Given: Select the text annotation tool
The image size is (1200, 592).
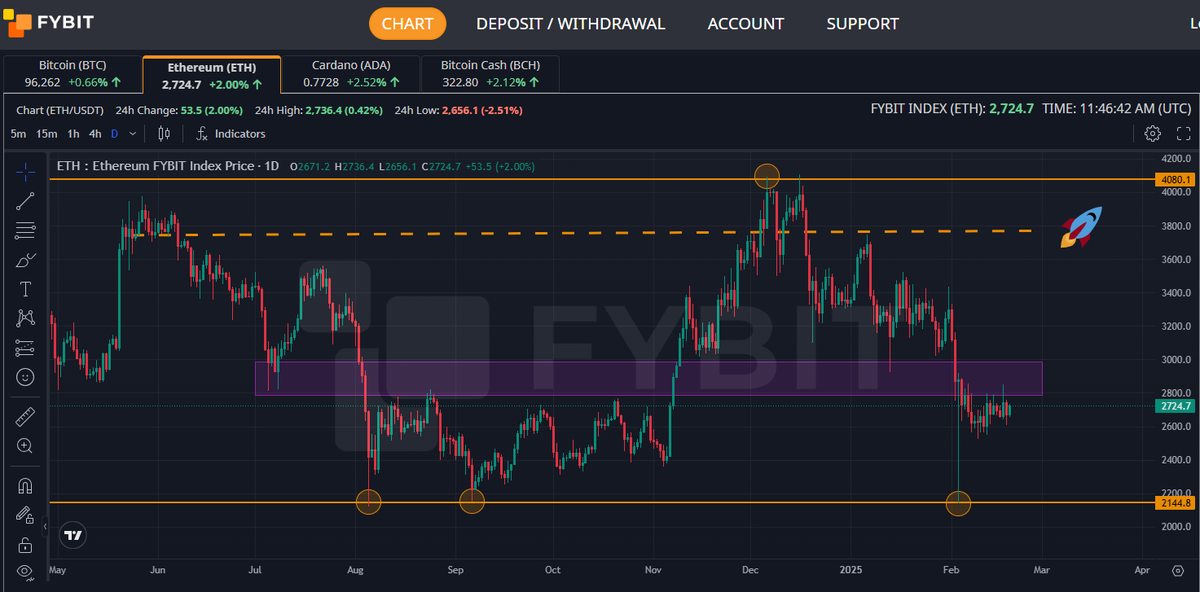Looking at the screenshot, I should (x=25, y=289).
